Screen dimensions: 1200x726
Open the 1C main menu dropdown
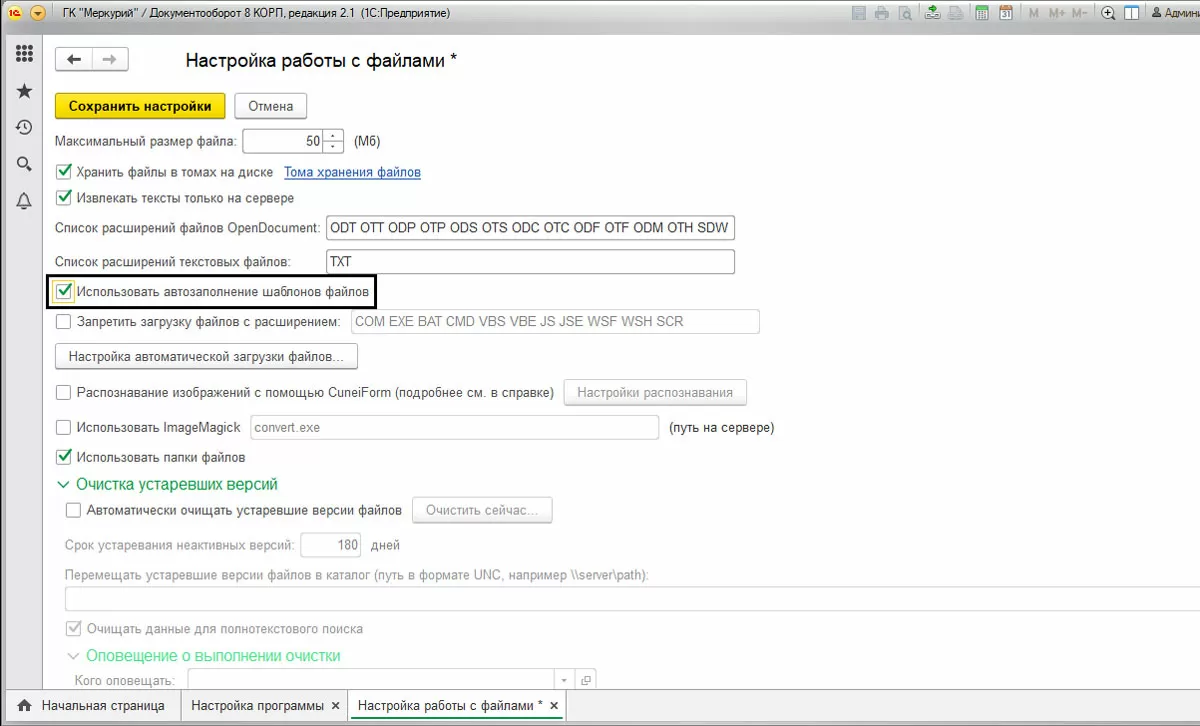[x=38, y=13]
